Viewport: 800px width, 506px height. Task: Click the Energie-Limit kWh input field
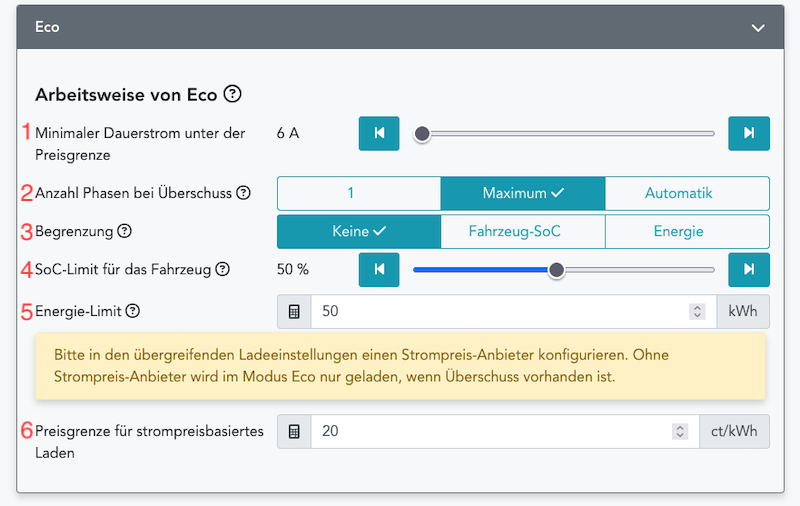point(500,312)
